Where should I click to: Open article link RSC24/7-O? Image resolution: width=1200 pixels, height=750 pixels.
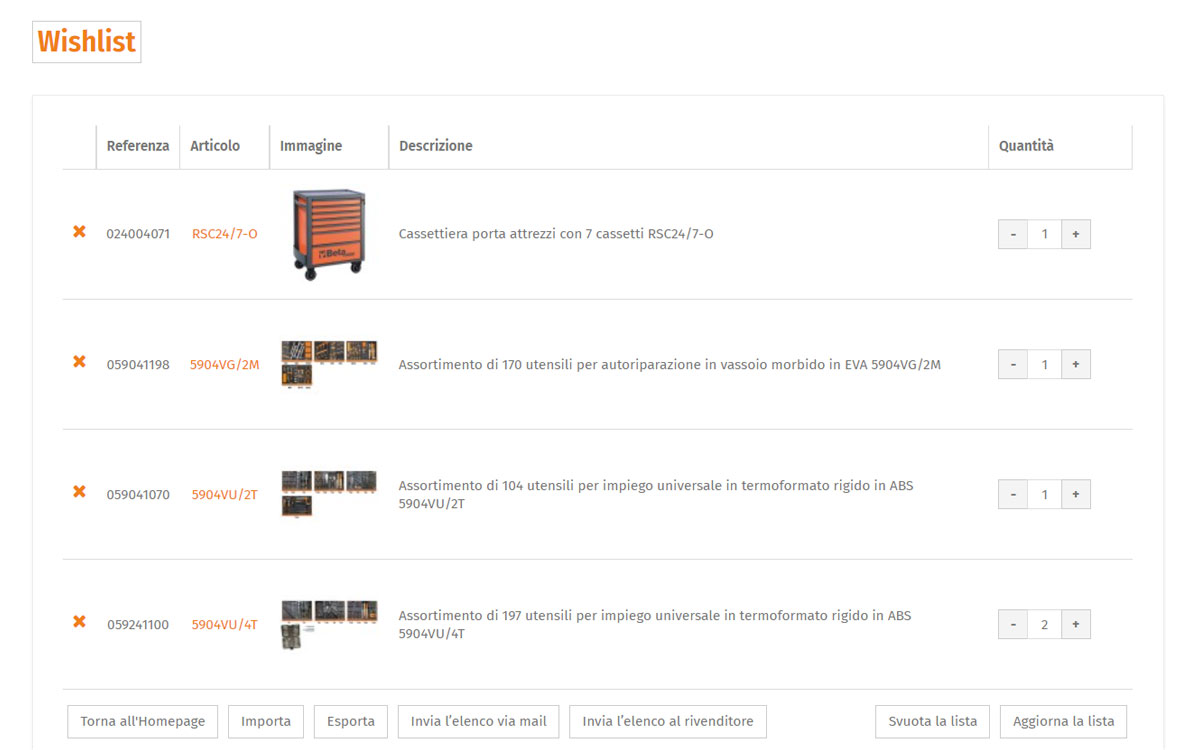[x=225, y=234]
